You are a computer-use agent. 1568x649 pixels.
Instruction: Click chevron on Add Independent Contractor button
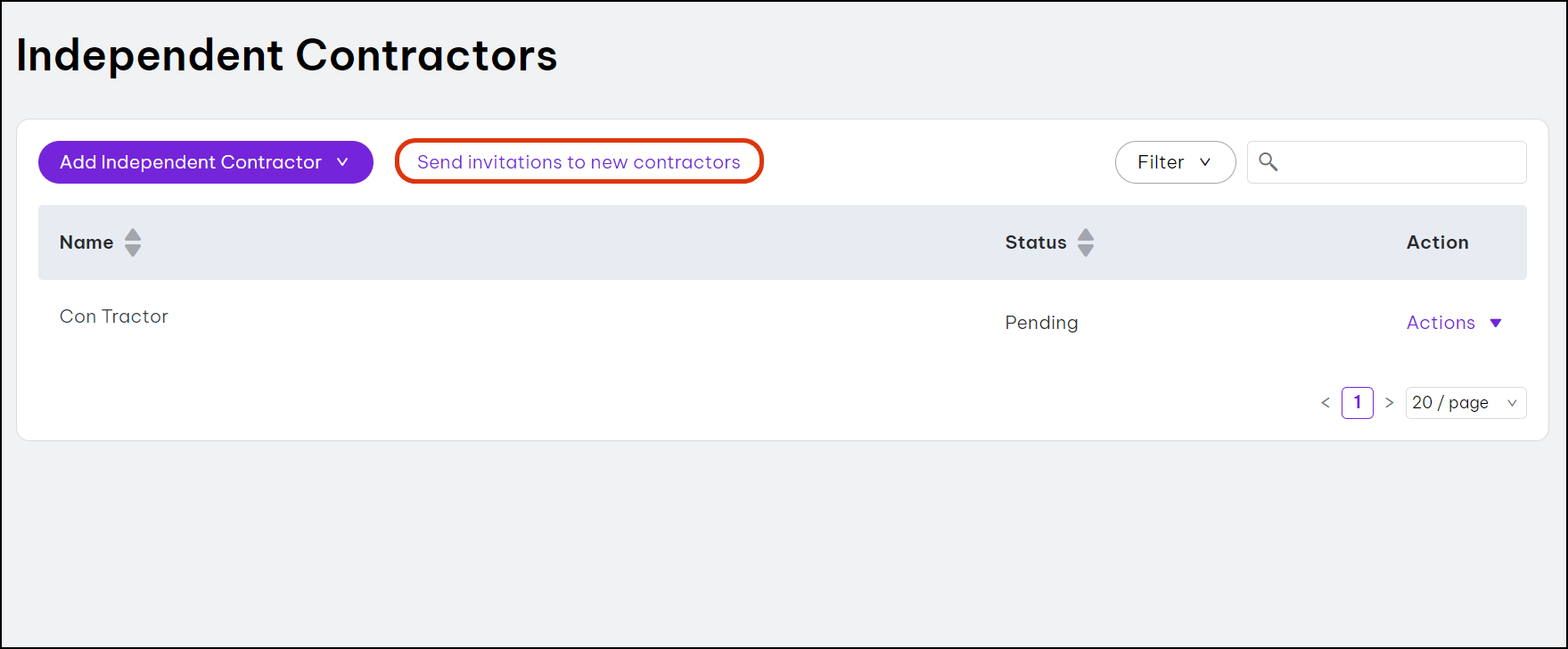tap(342, 162)
